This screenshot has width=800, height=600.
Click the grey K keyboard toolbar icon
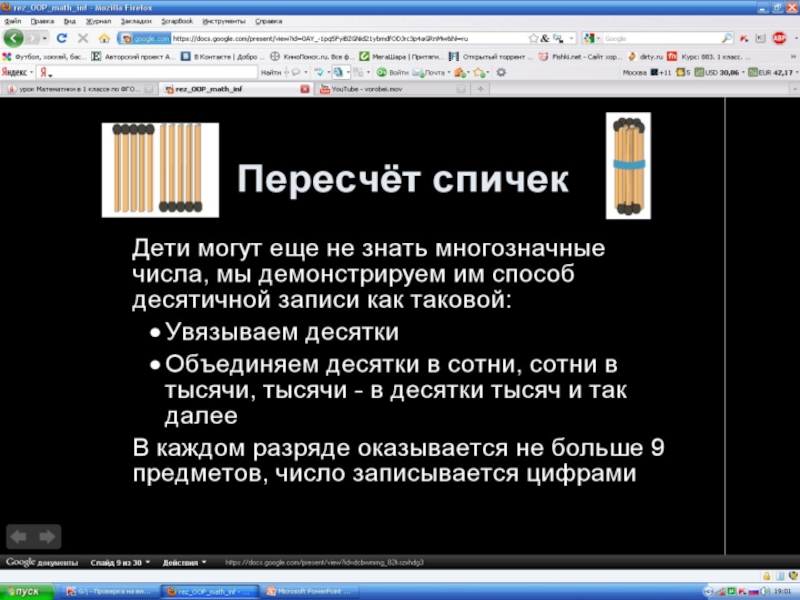tap(760, 38)
